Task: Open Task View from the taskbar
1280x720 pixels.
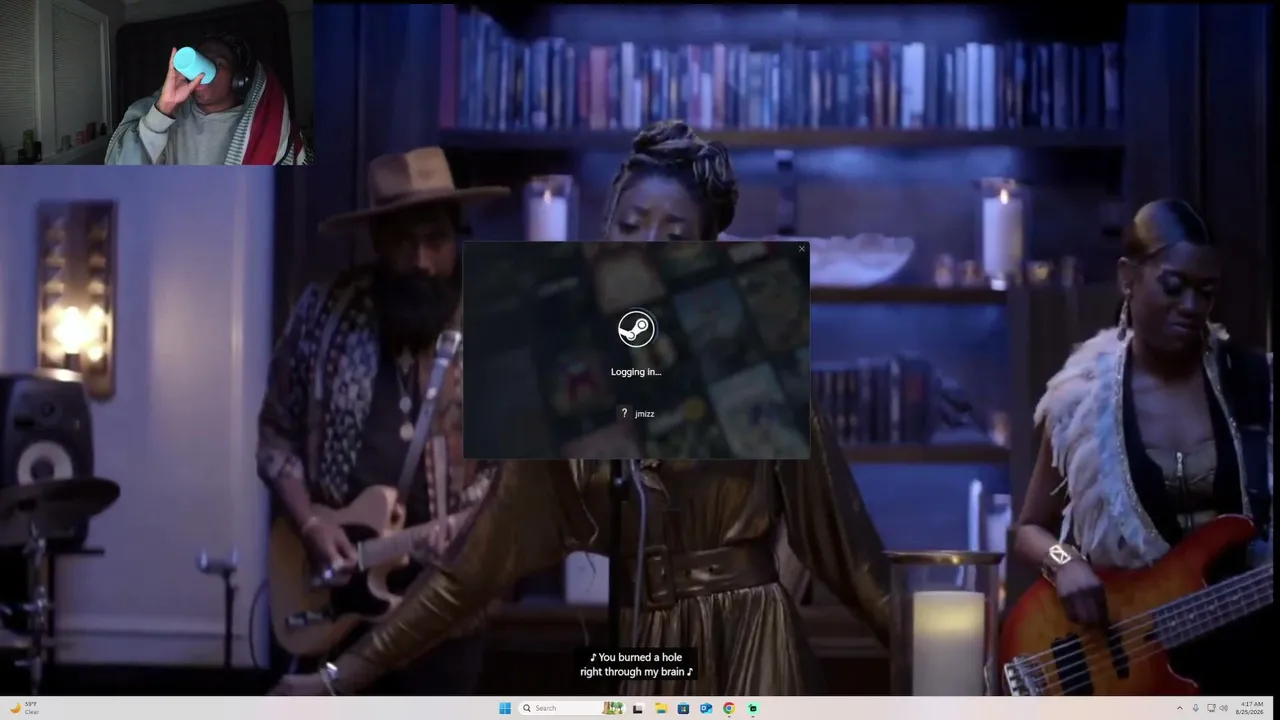Action: click(x=637, y=708)
